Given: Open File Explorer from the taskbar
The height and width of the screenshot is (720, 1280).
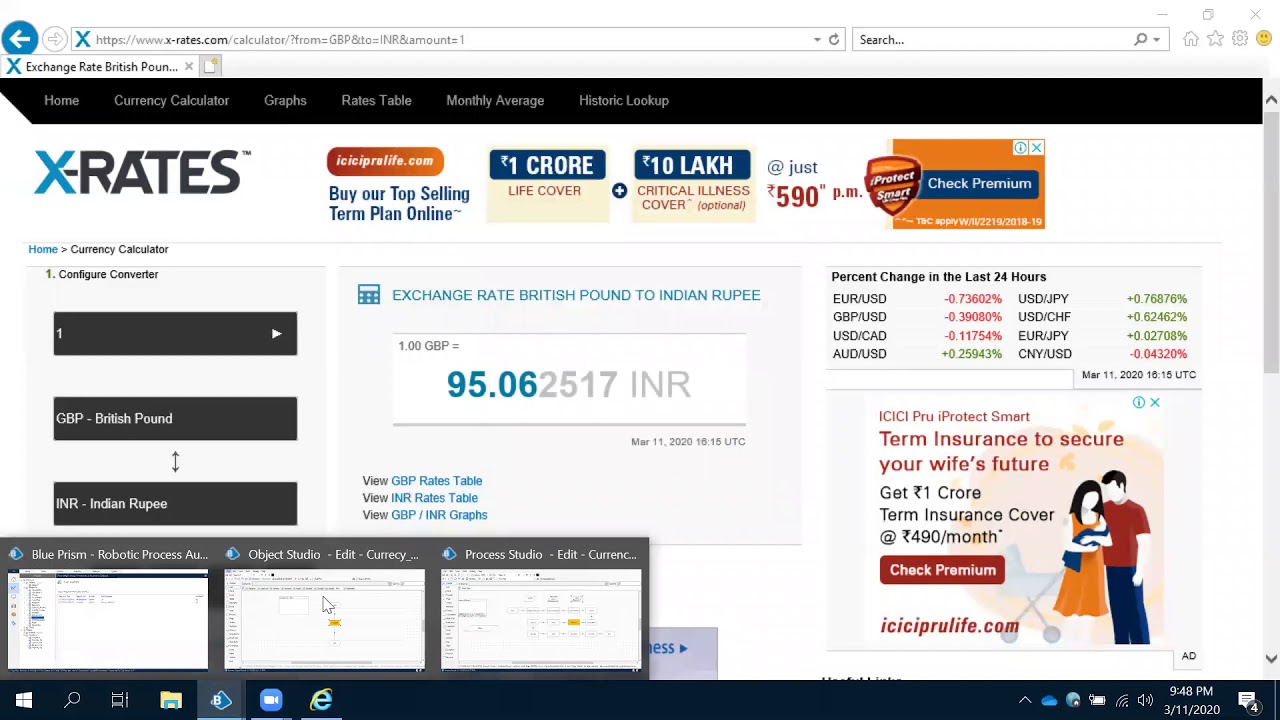Looking at the screenshot, I should pyautogui.click(x=171, y=700).
